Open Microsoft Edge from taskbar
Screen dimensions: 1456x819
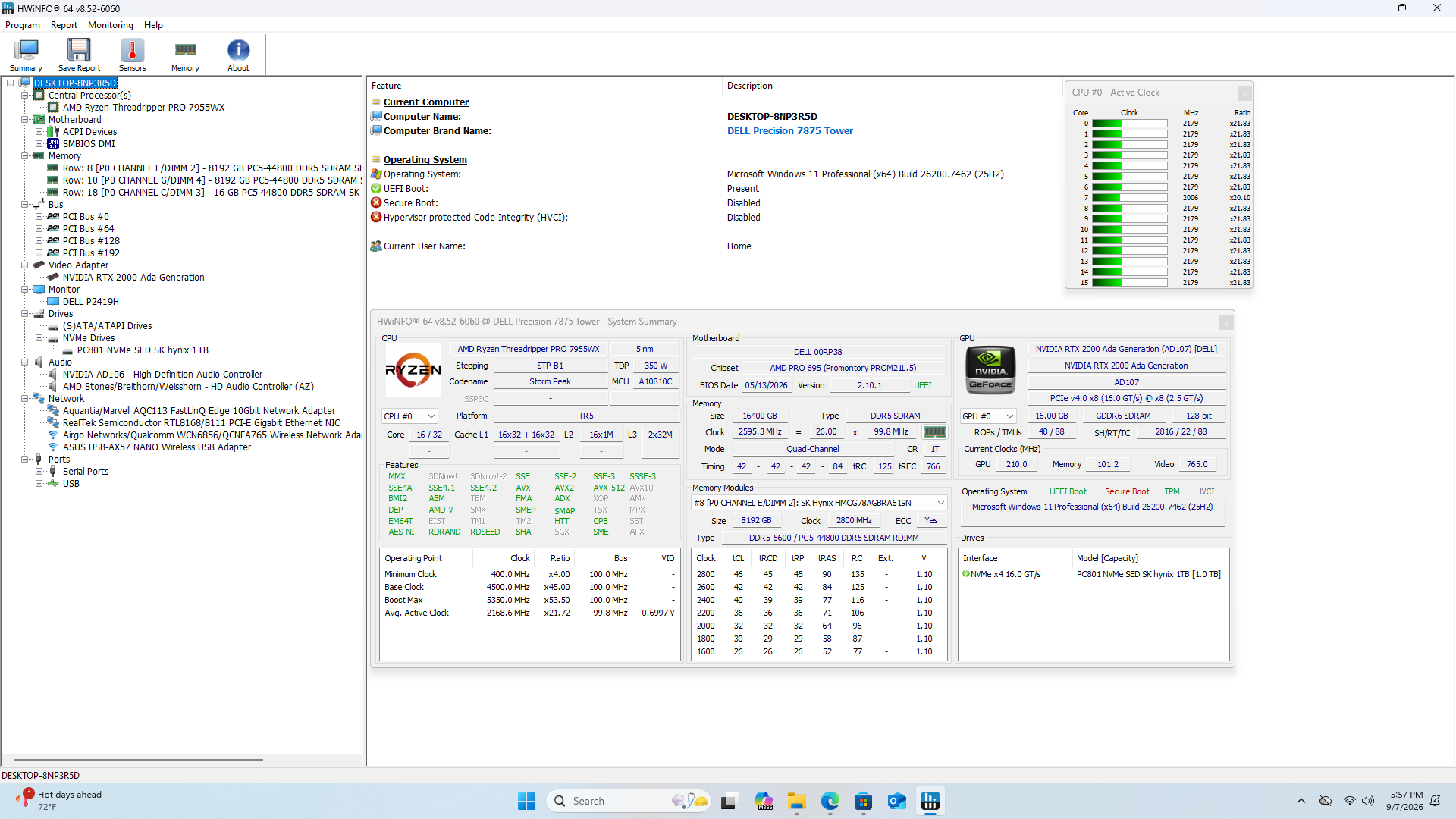[830, 802]
